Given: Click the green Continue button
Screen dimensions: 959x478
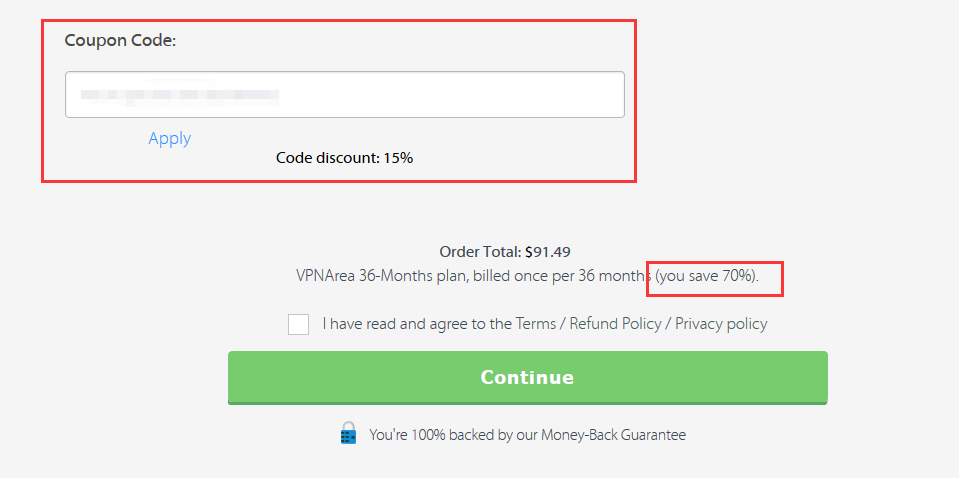Looking at the screenshot, I should point(528,378).
